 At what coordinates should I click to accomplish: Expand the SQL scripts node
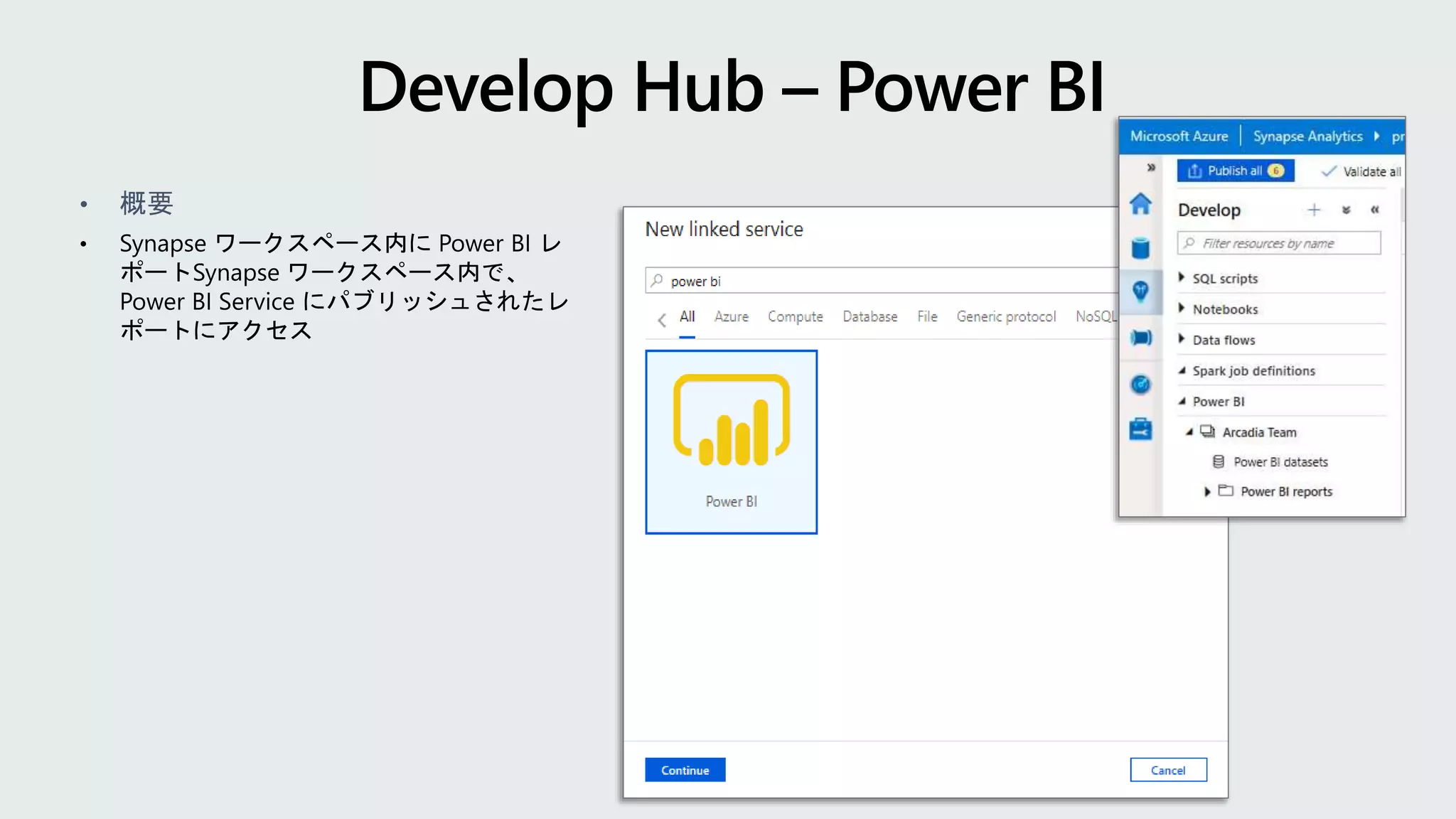(1182, 277)
